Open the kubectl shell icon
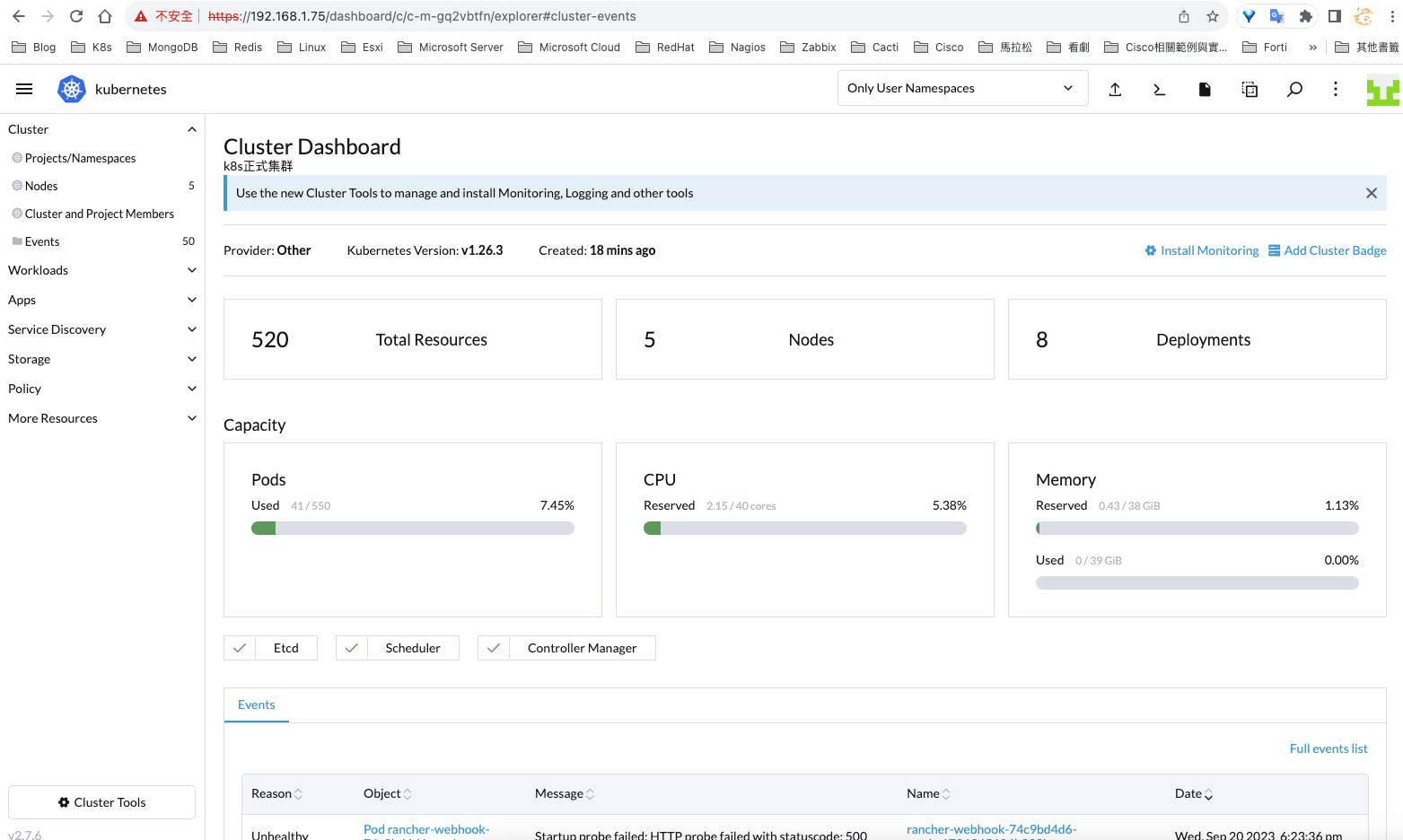Viewport: 1403px width, 840px height. pos(1160,89)
